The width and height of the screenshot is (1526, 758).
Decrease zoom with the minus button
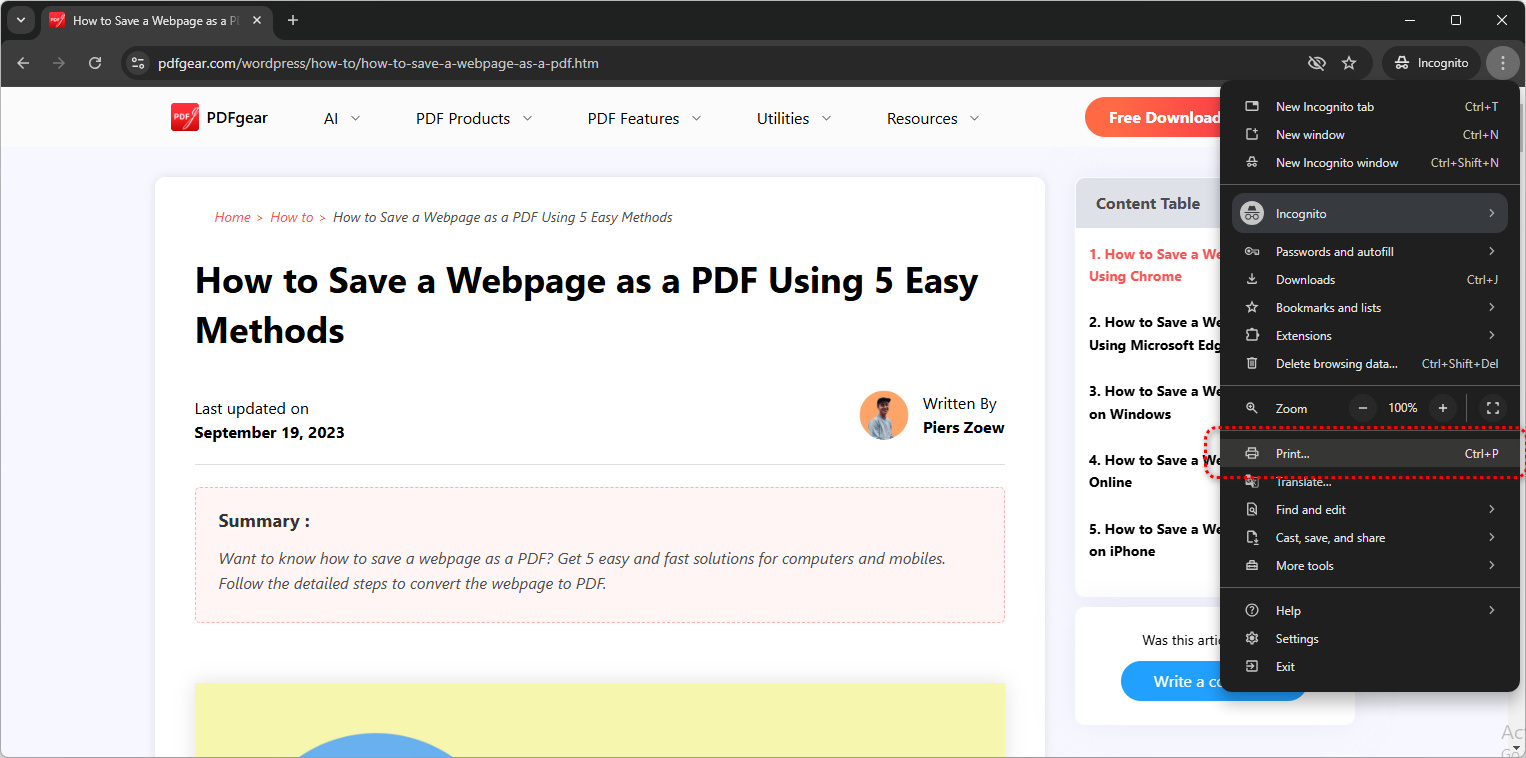pyautogui.click(x=1363, y=408)
